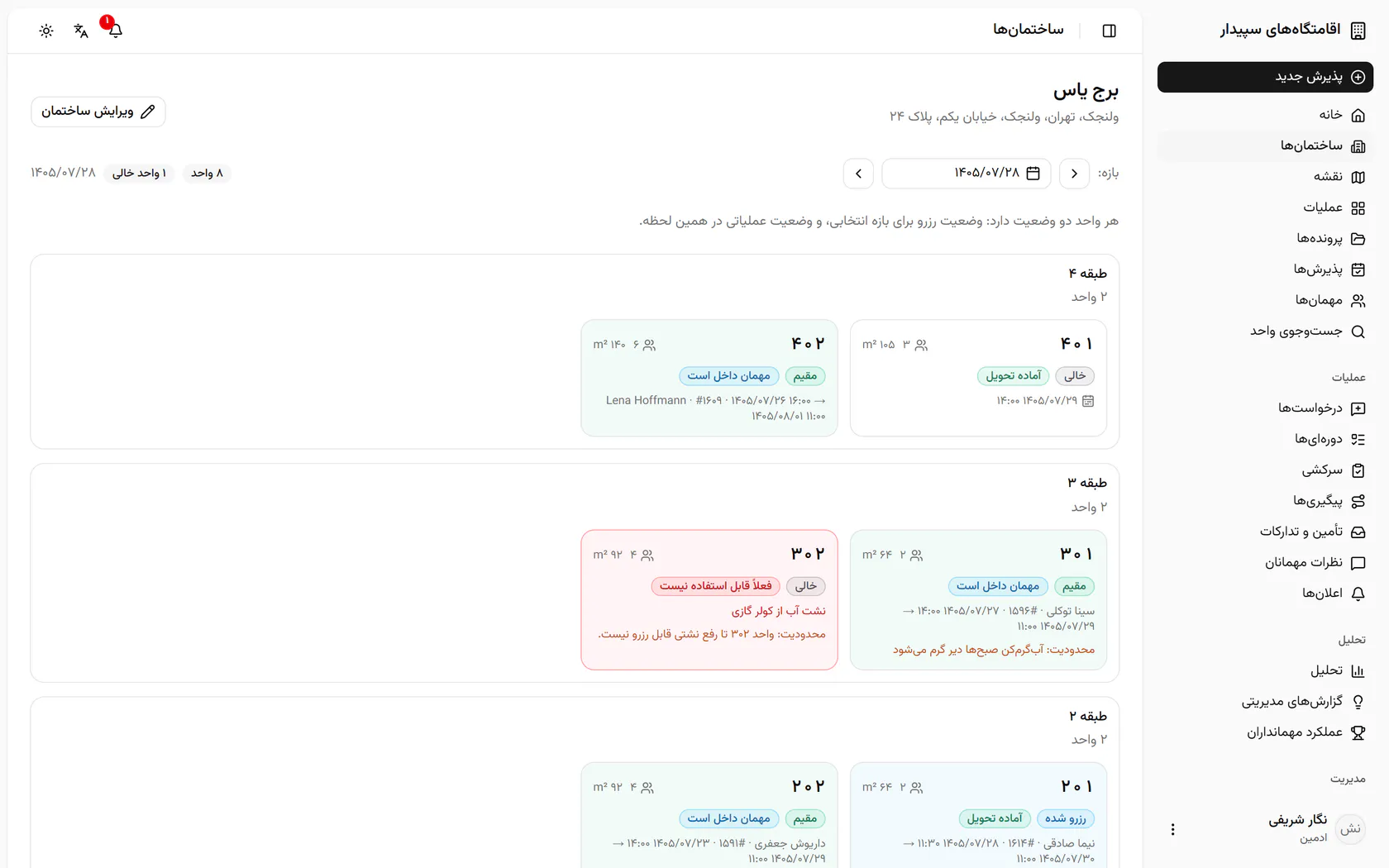Click the رزرو شده badge on unit ۲۰۱
The height and width of the screenshot is (868, 1389).
[x=1065, y=818]
